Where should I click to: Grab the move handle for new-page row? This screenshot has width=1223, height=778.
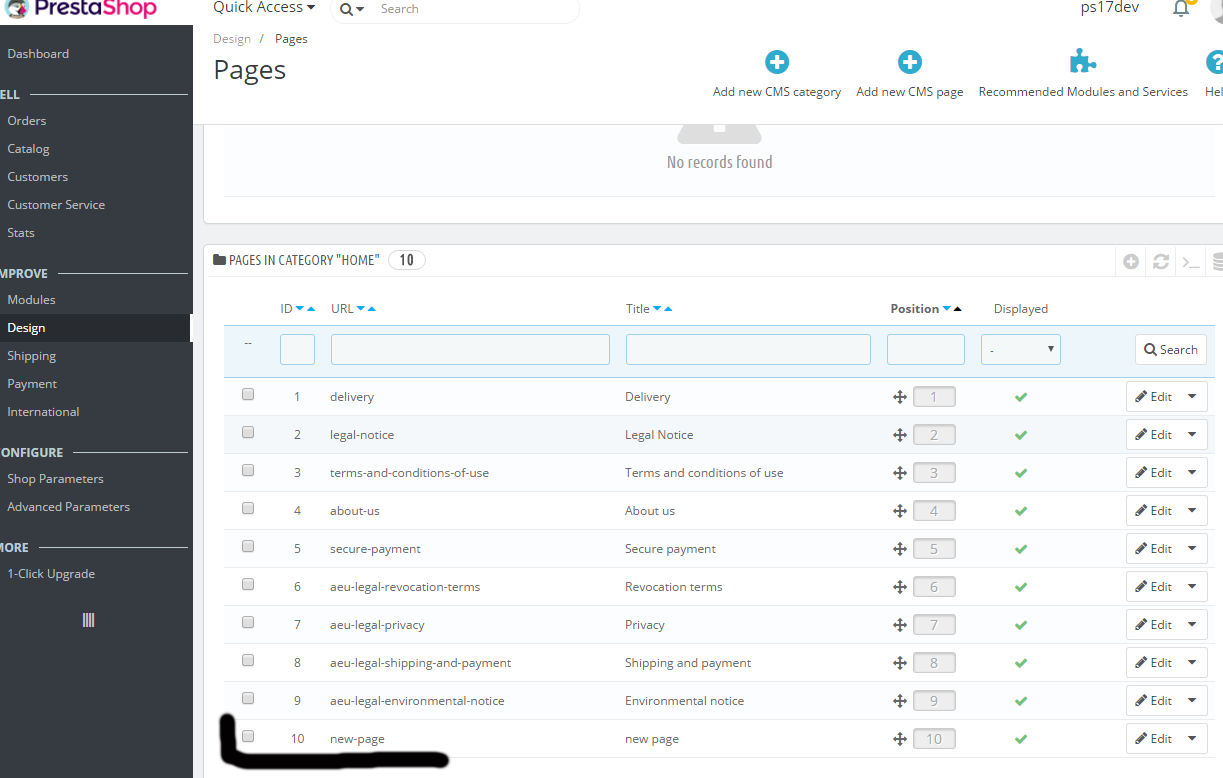click(x=900, y=739)
